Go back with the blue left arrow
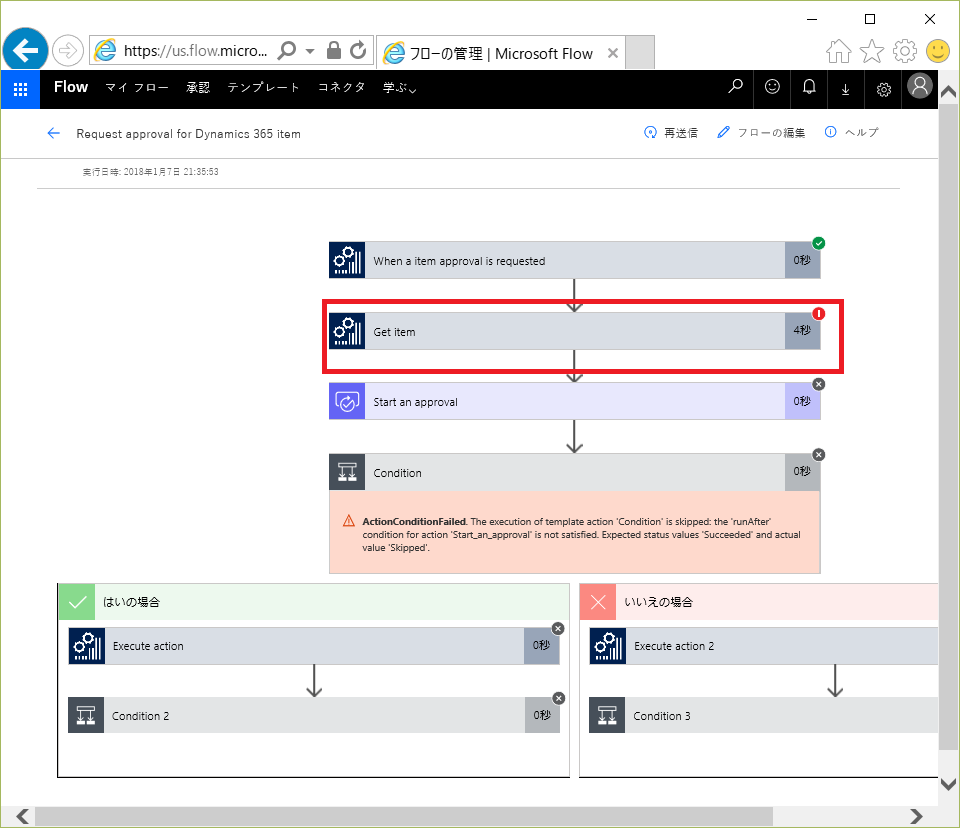960x828 pixels. (x=54, y=133)
